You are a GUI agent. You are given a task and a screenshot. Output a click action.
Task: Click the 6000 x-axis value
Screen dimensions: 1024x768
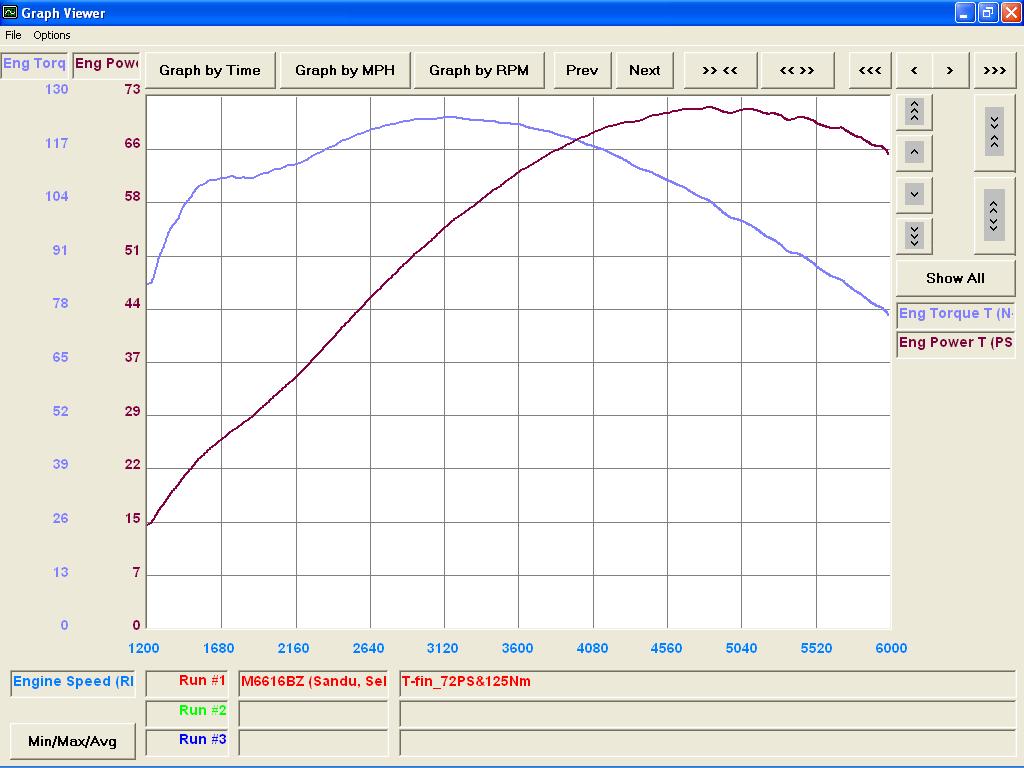[891, 648]
